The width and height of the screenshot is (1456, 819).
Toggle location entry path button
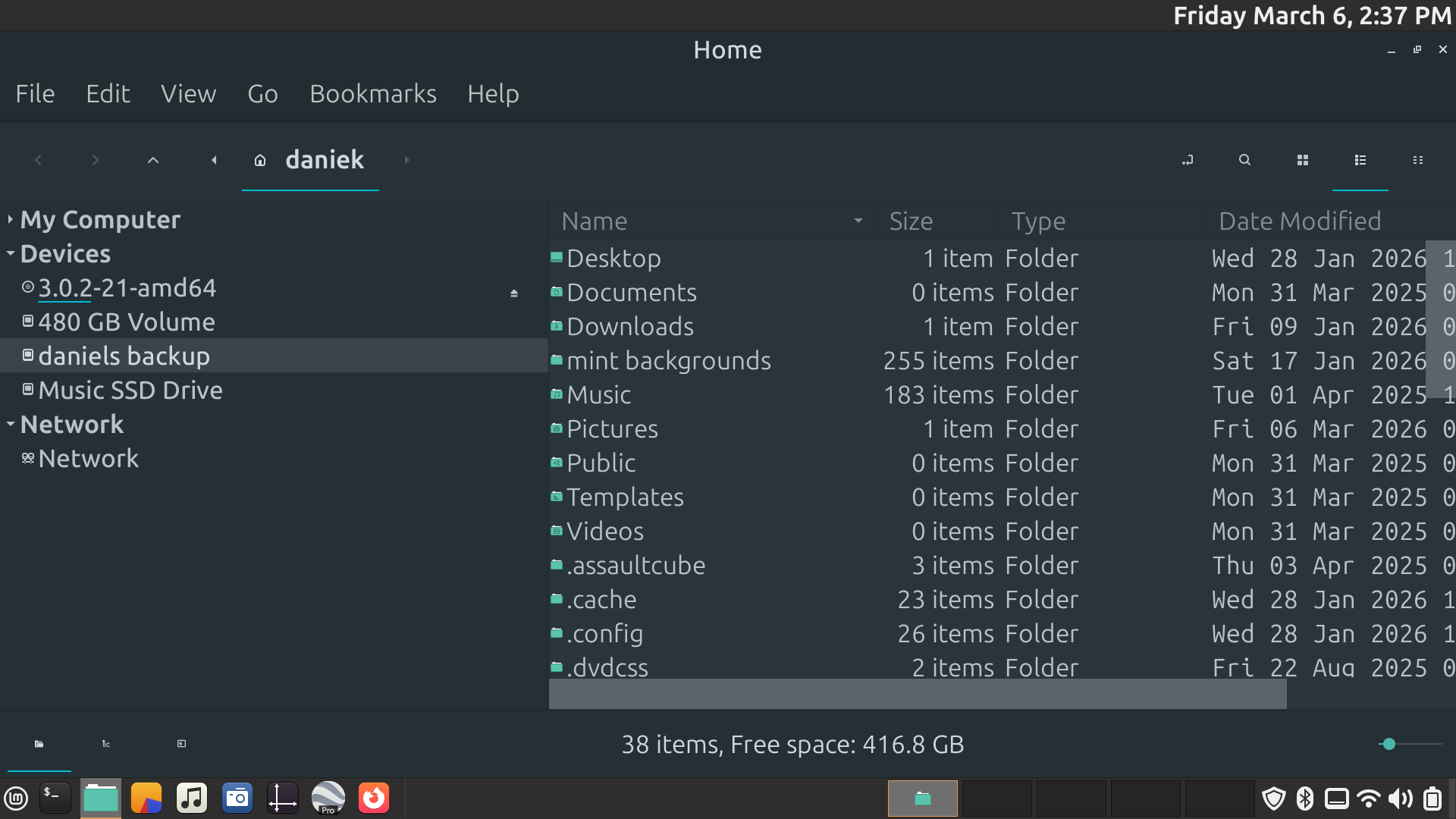coord(1188,160)
